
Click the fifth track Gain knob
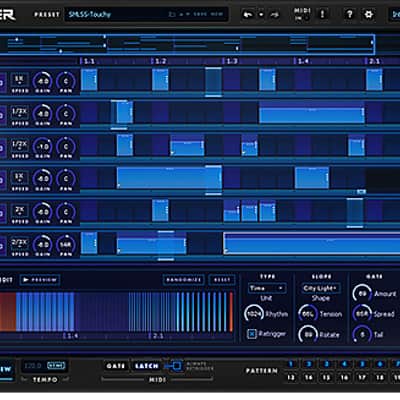point(43,212)
